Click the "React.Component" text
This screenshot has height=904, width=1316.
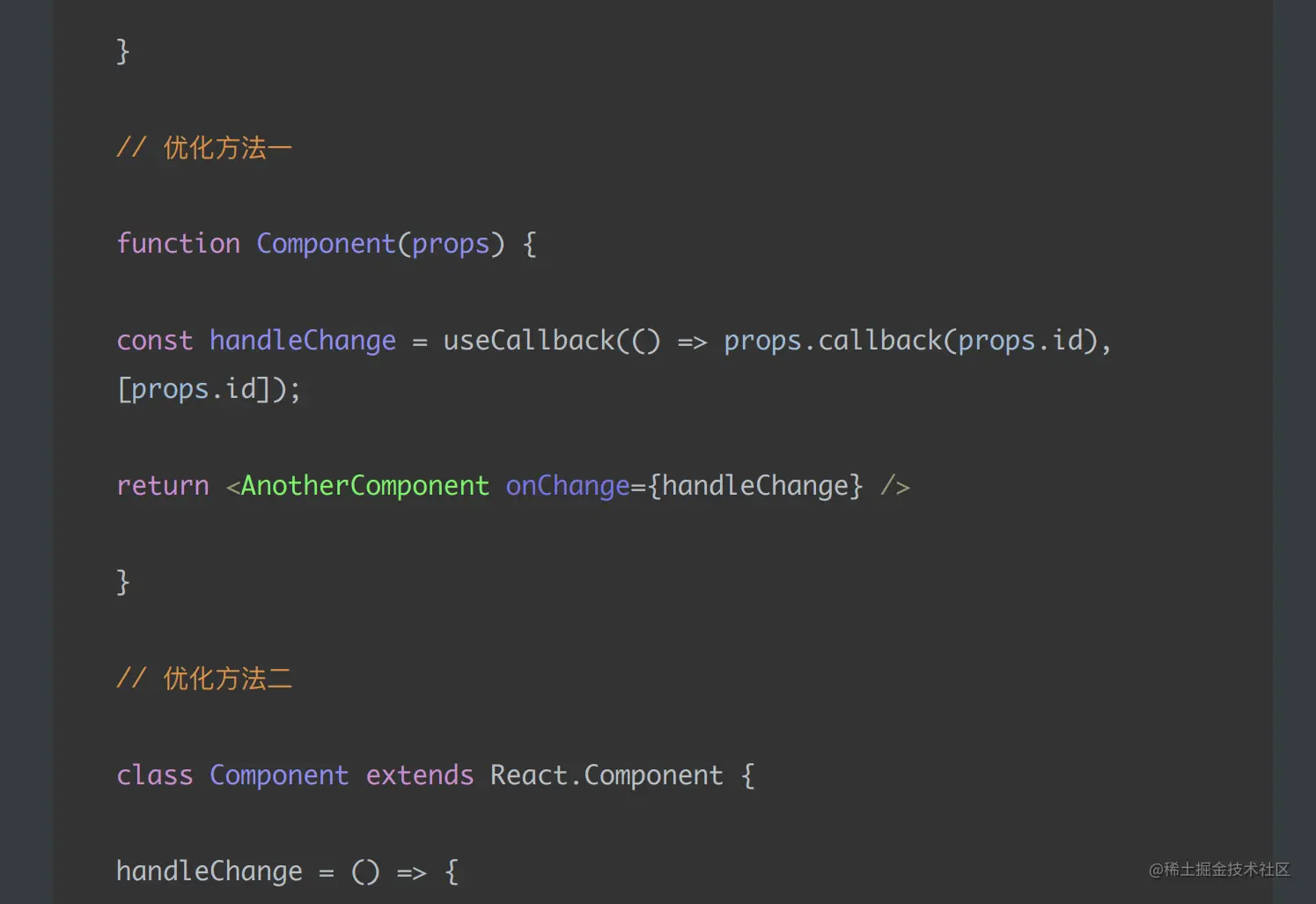(606, 775)
